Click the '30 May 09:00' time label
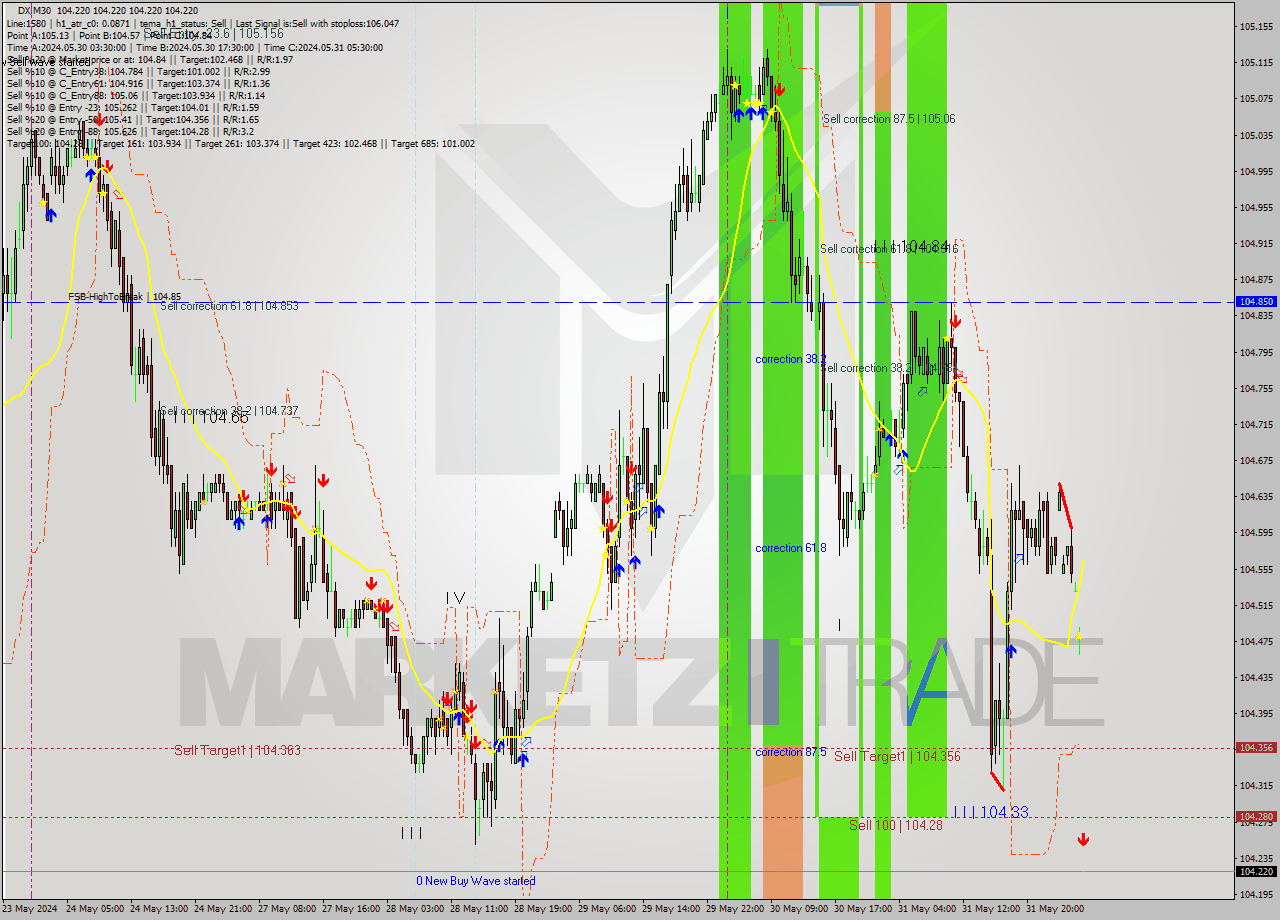The width and height of the screenshot is (1280, 920). 799,909
